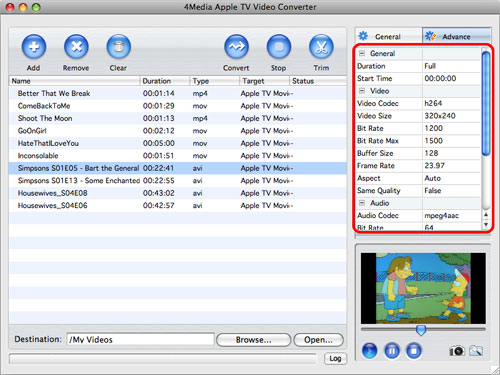Move the preview seek slider handle
This screenshot has width=500, height=375.
[x=421, y=330]
